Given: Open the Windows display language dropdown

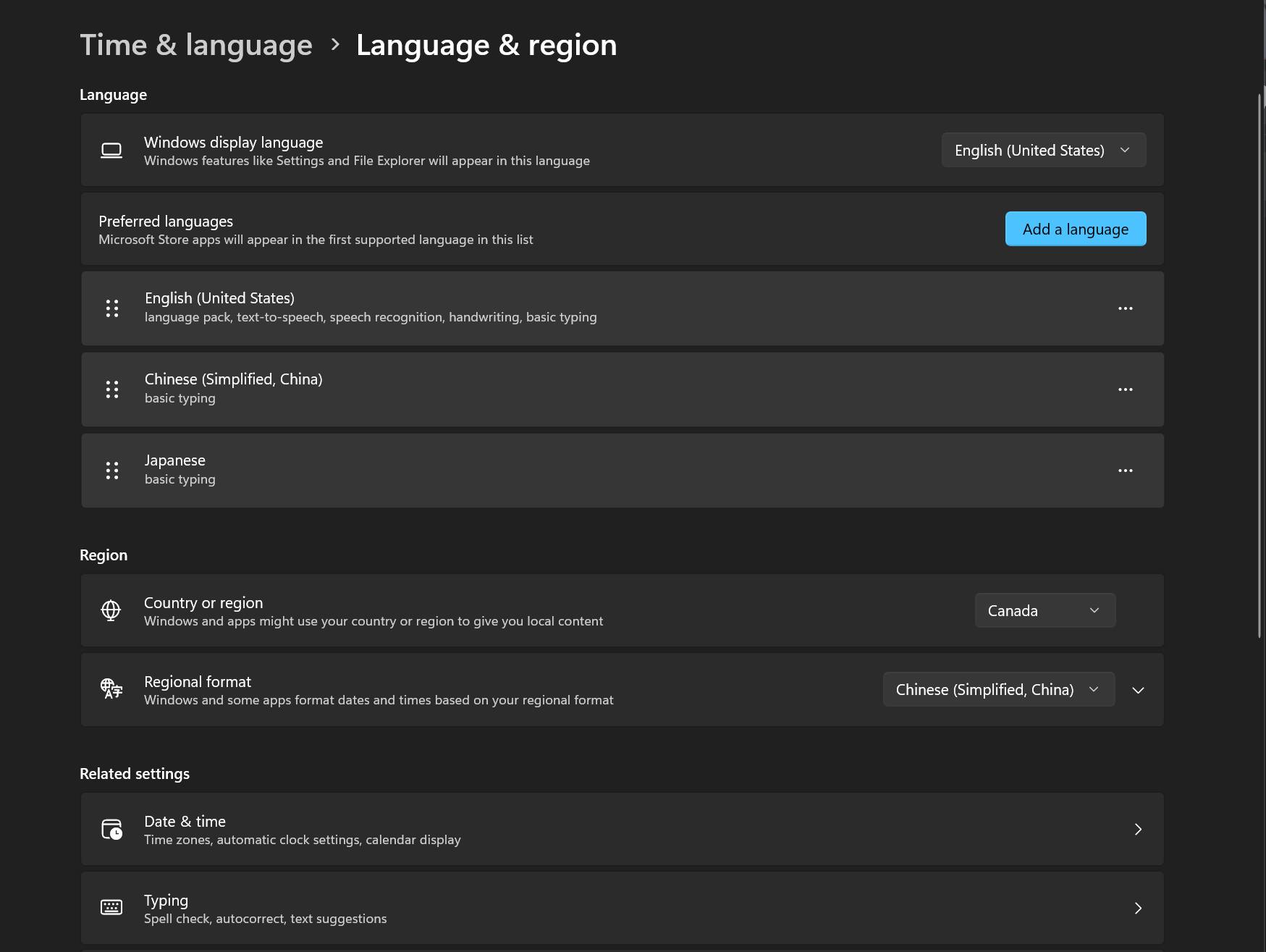Looking at the screenshot, I should [1044, 150].
